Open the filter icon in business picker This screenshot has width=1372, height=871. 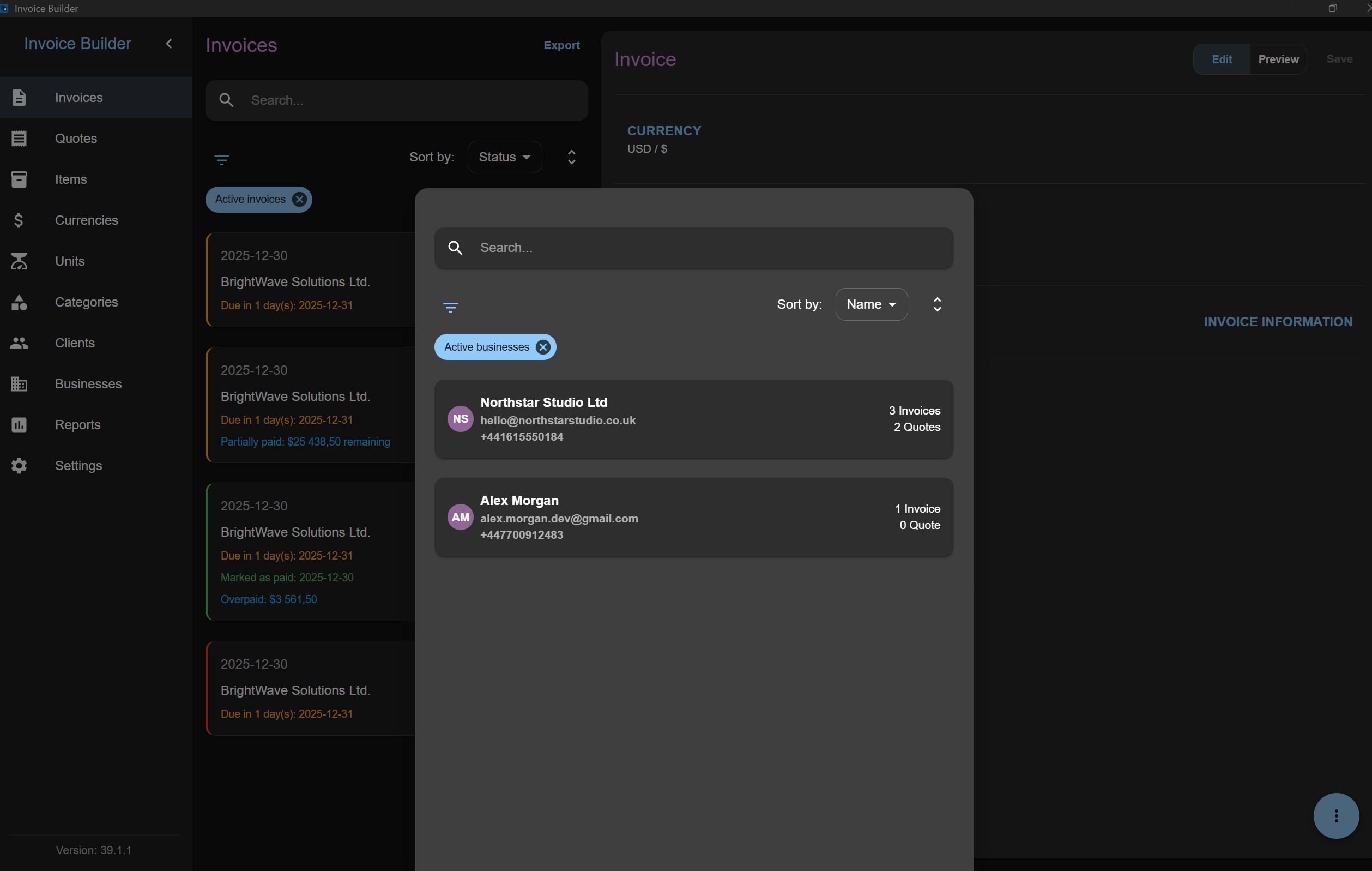451,307
